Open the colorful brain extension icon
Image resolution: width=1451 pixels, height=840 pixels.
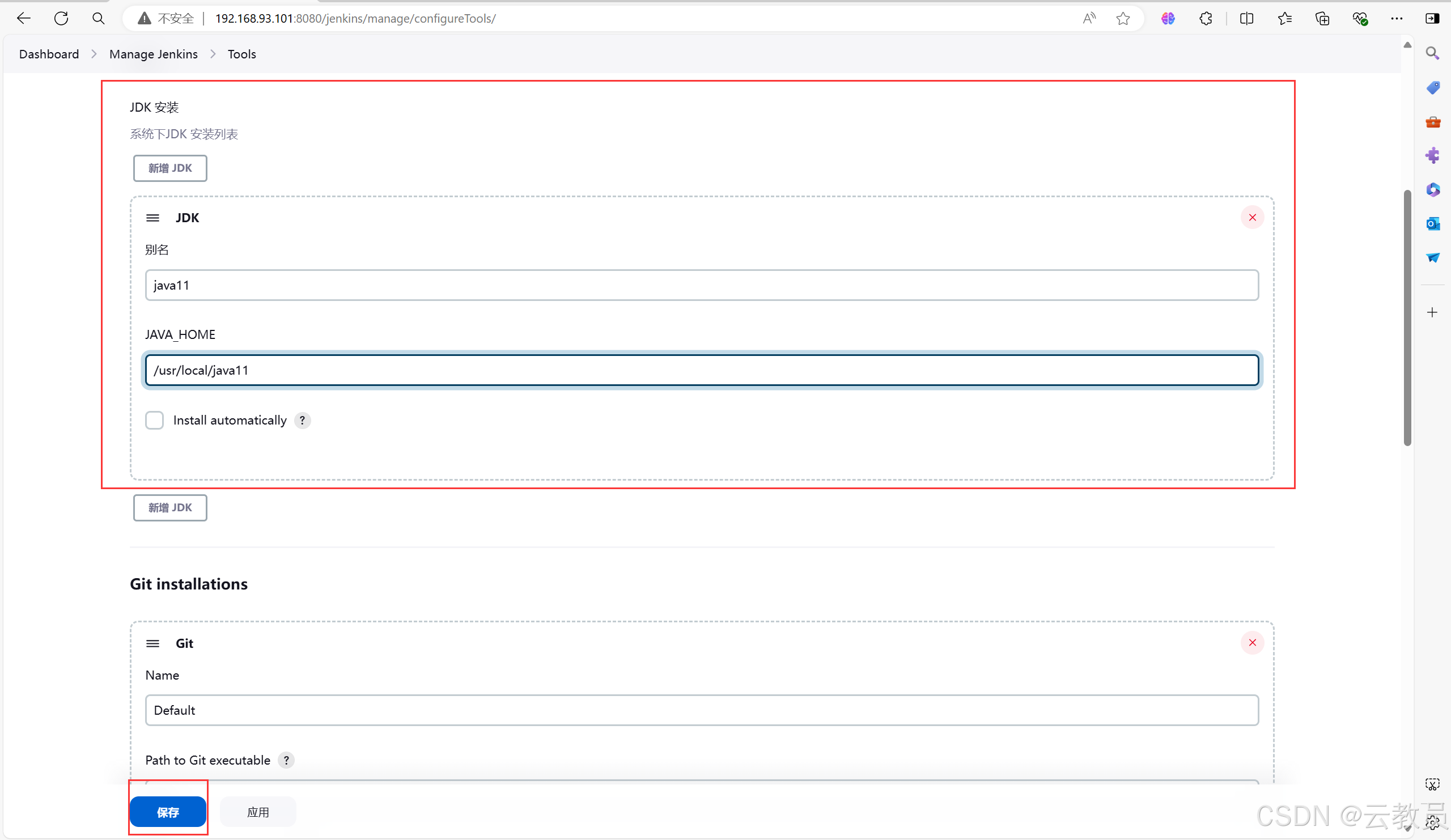(1168, 19)
